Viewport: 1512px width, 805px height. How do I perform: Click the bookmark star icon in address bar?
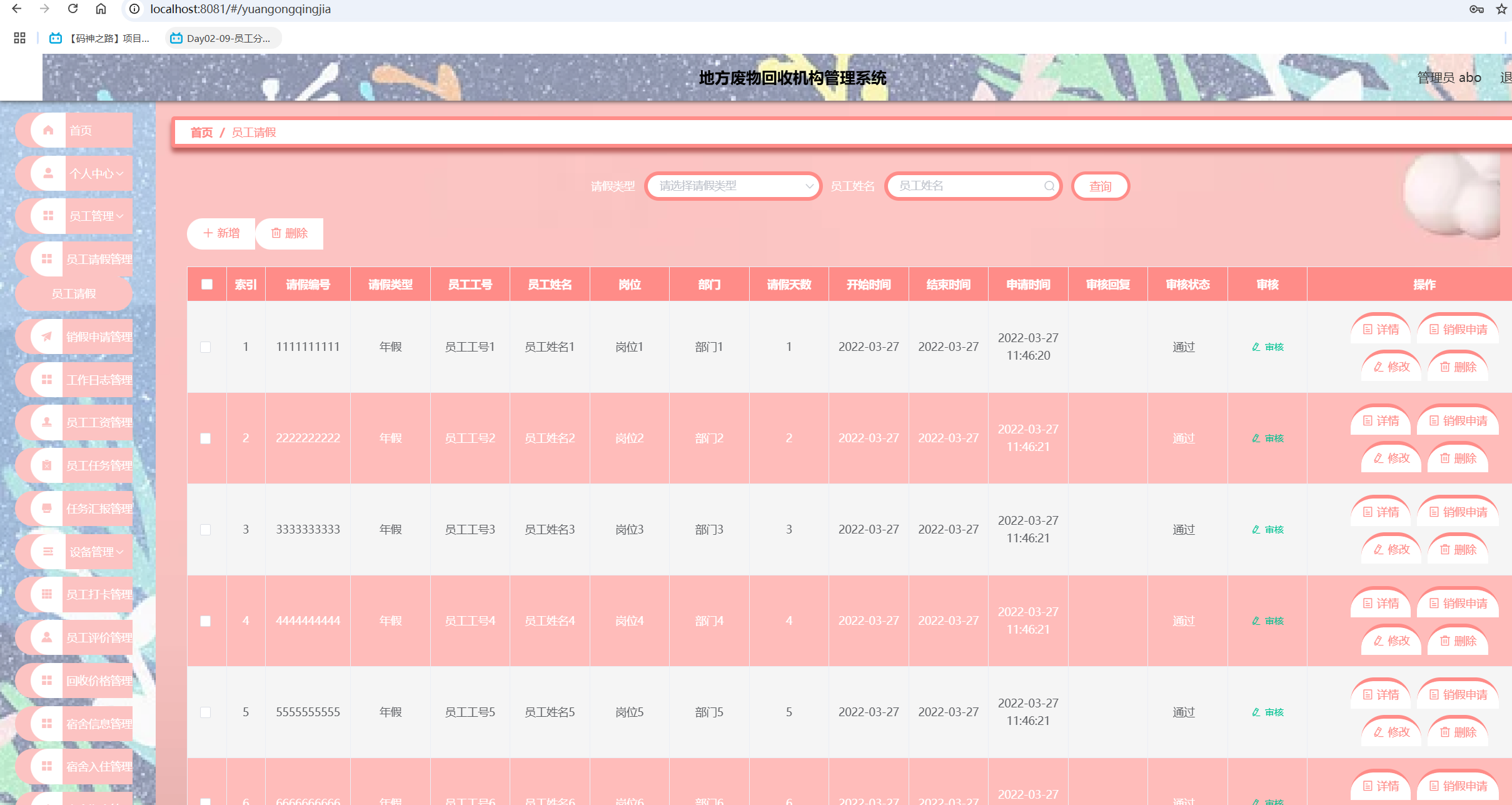(x=1501, y=9)
